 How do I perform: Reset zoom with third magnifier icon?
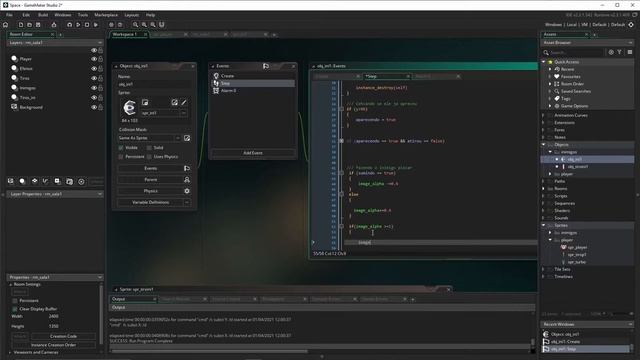click(x=153, y=25)
